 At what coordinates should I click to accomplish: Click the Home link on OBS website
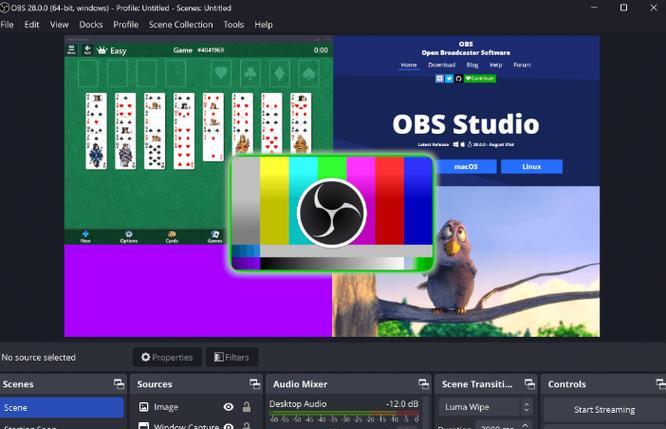[409, 65]
